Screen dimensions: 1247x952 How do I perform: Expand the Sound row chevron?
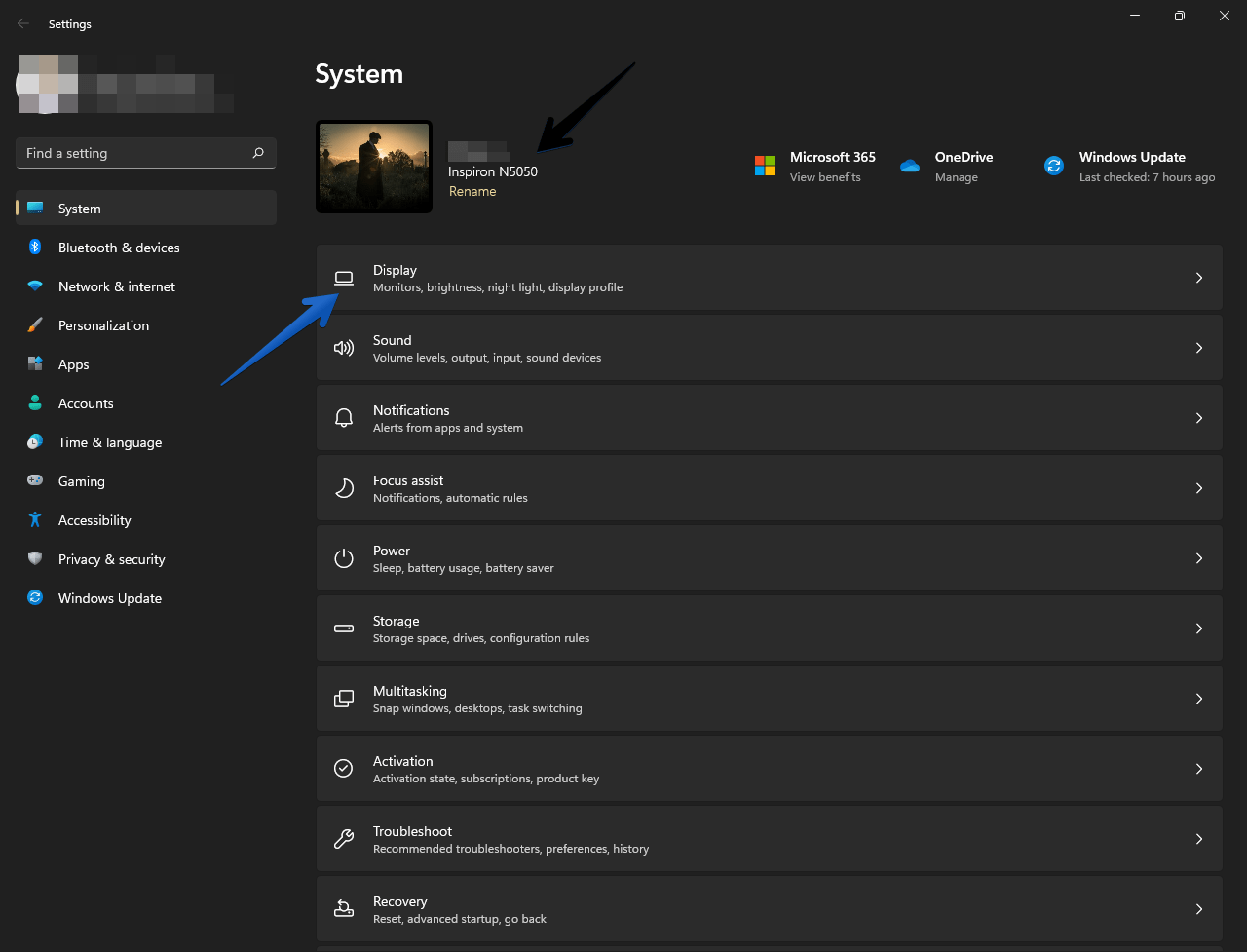point(1199,348)
